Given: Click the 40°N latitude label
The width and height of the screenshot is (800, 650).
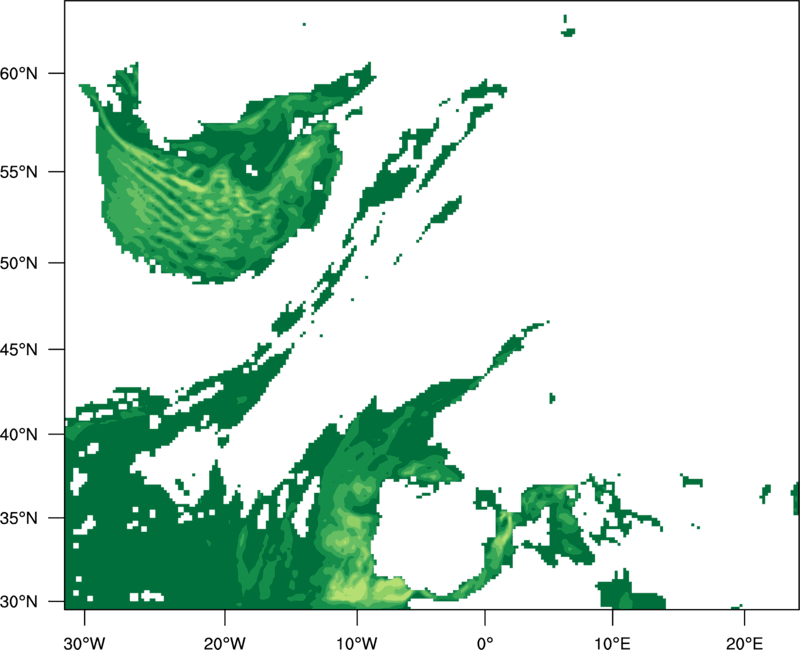Looking at the screenshot, I should [x=18, y=435].
